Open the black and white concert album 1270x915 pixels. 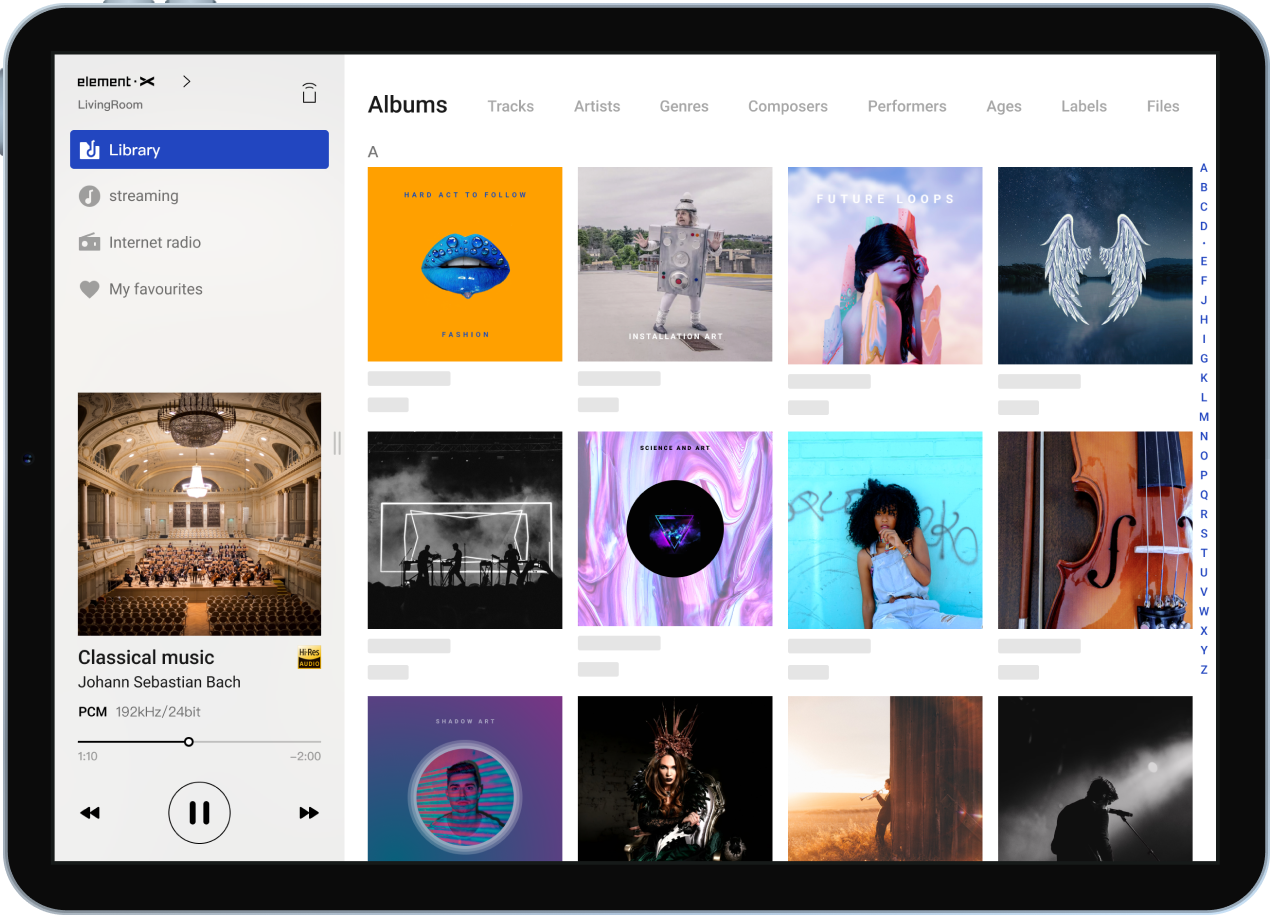tap(465, 530)
